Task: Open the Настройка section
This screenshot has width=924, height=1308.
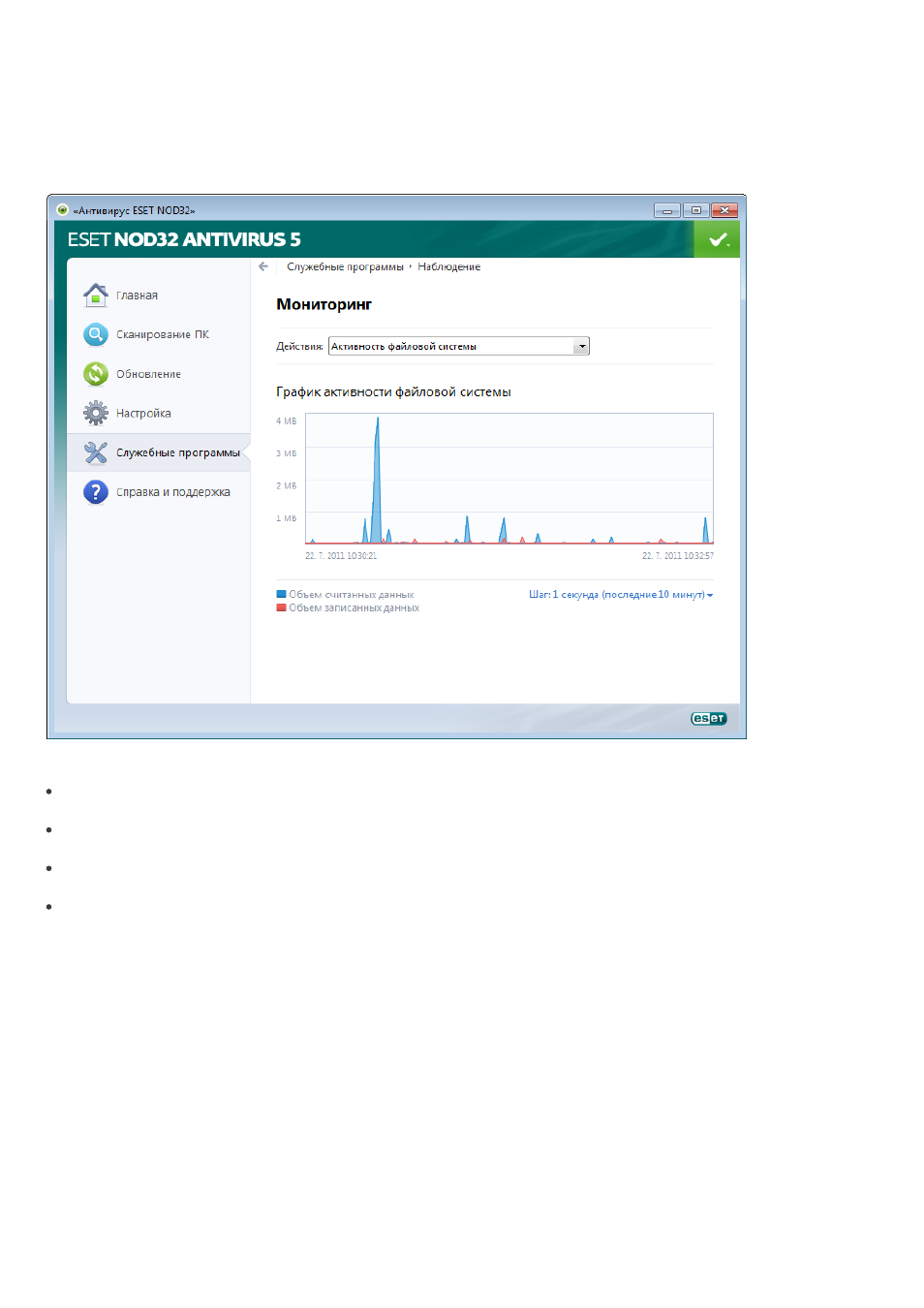Action: (143, 413)
